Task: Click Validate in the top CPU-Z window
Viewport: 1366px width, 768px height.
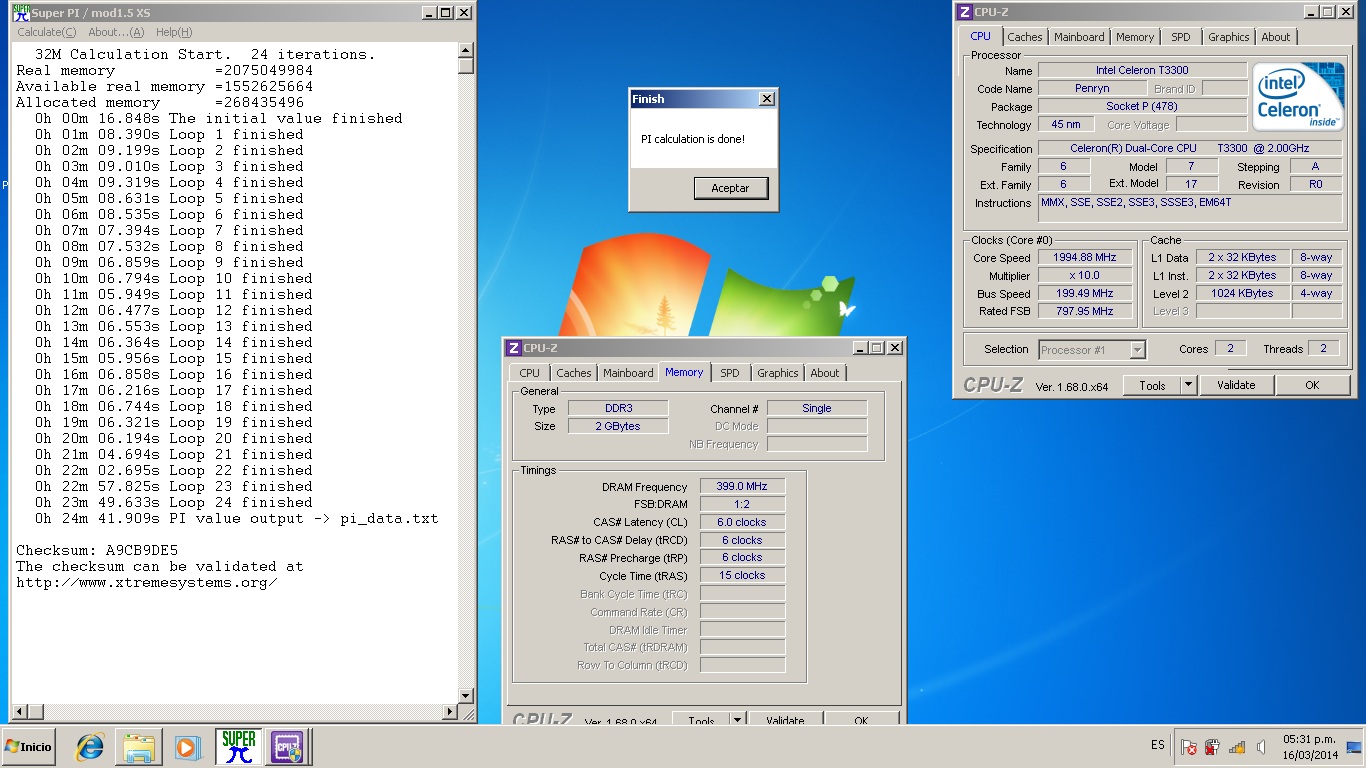Action: 1236,385
